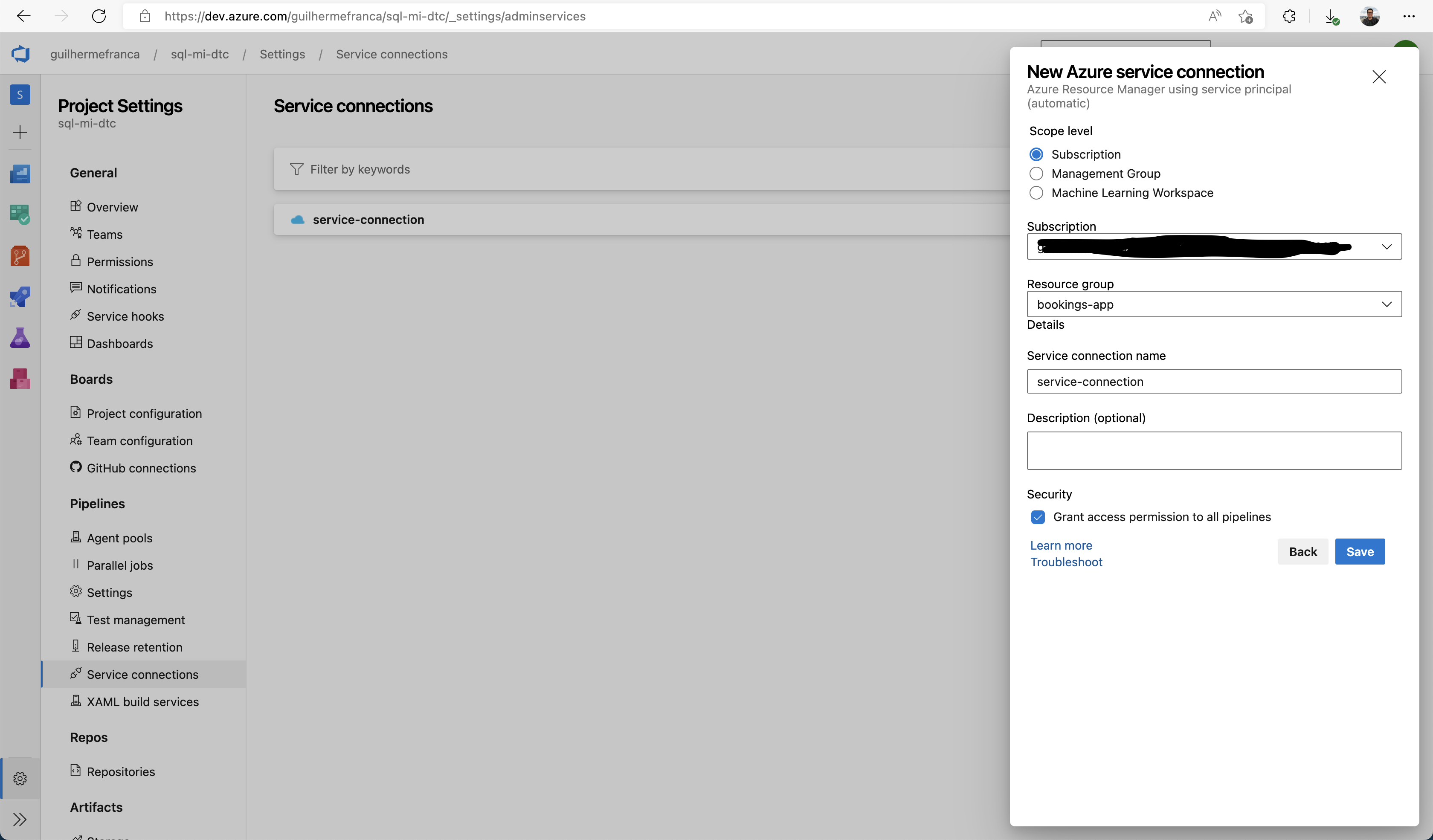
Task: Expand the Resource group dropdown
Action: [x=1214, y=304]
